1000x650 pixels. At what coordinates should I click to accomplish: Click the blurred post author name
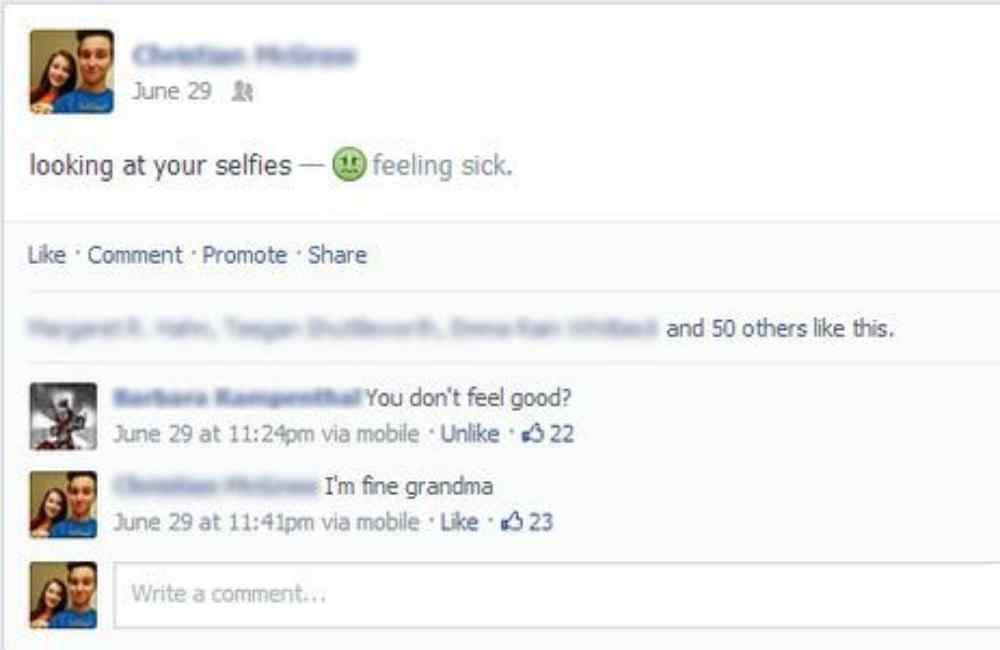(244, 55)
